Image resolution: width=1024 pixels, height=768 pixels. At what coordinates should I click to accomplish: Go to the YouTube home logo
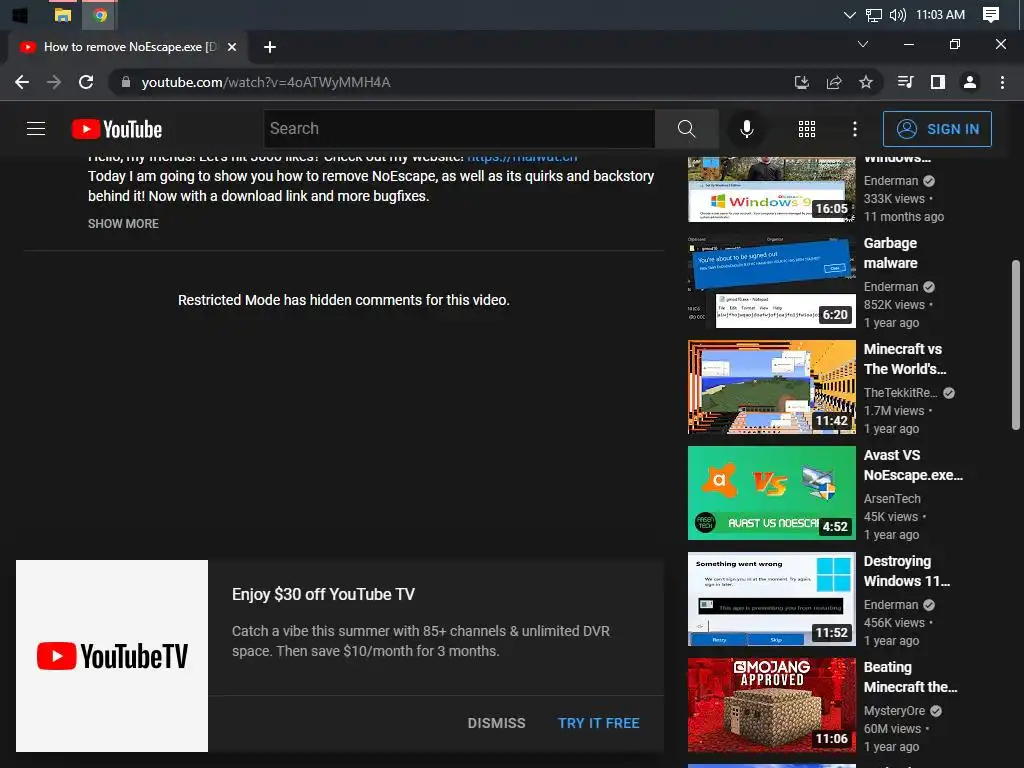click(117, 129)
